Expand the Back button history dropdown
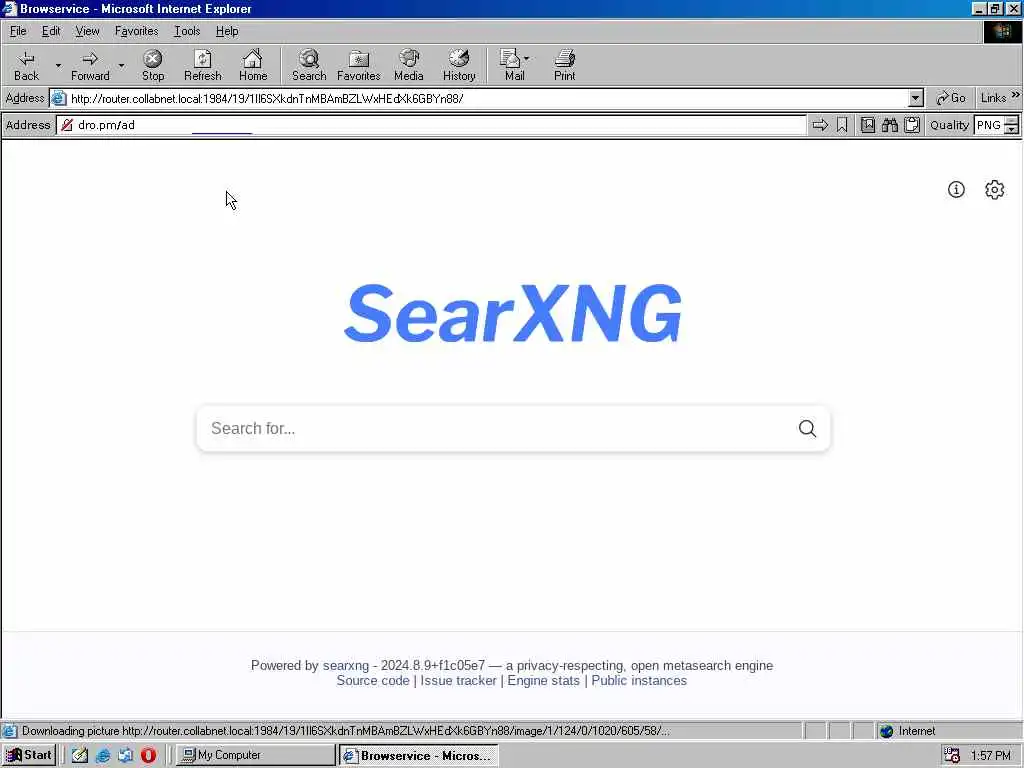Viewport: 1024px width, 768px height. coord(57,65)
